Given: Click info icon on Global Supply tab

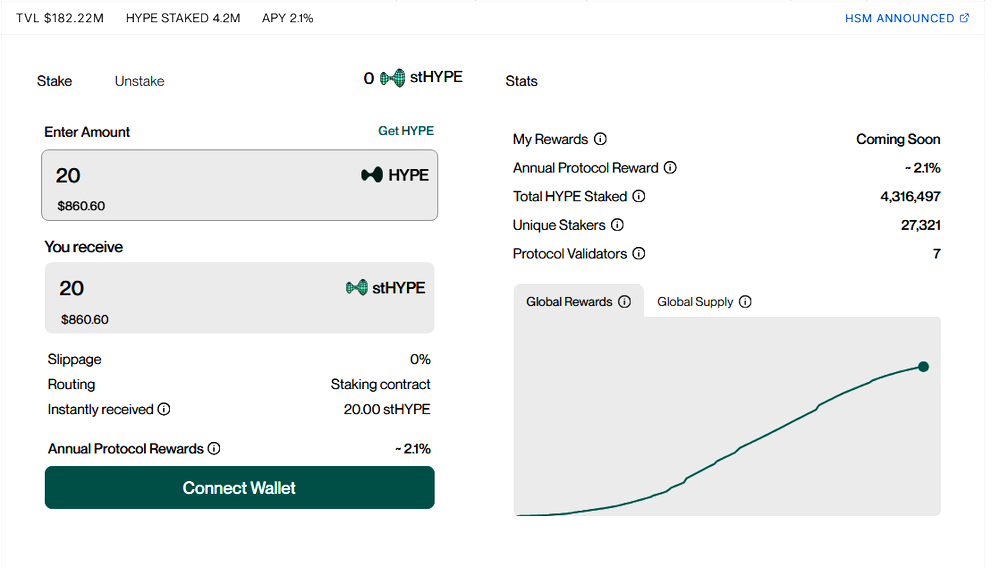Looking at the screenshot, I should tap(745, 302).
